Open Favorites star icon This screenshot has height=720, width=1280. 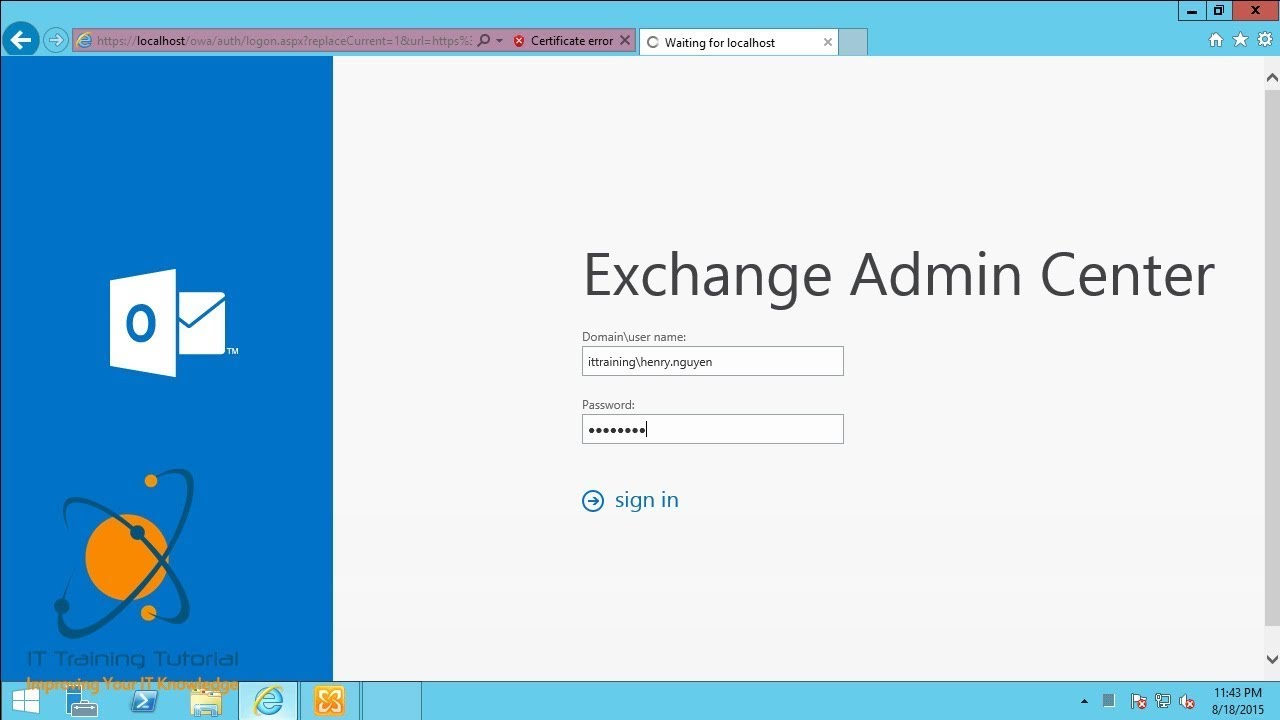(x=1240, y=40)
